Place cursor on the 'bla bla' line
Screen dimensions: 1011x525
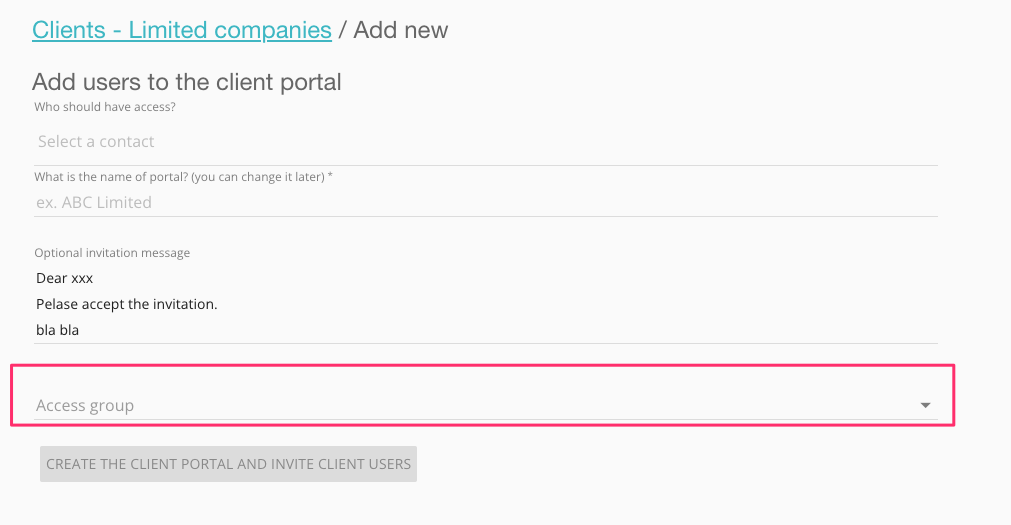click(57, 328)
